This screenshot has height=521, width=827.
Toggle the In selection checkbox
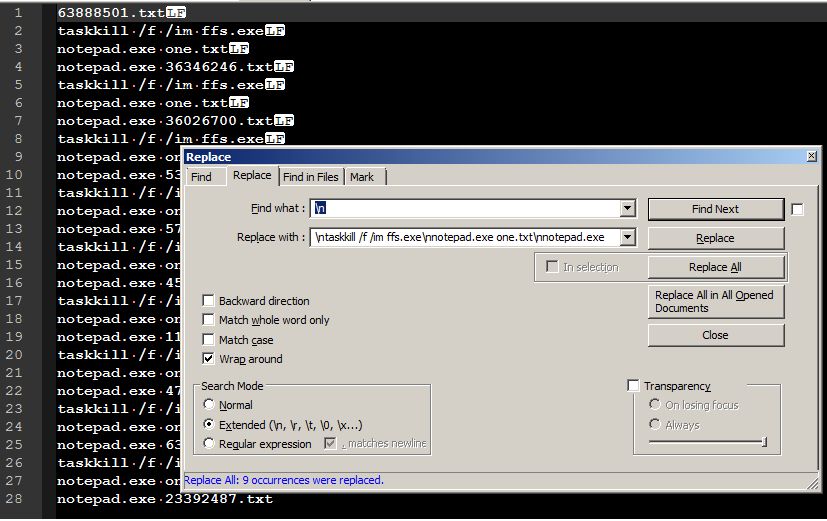[x=552, y=266]
